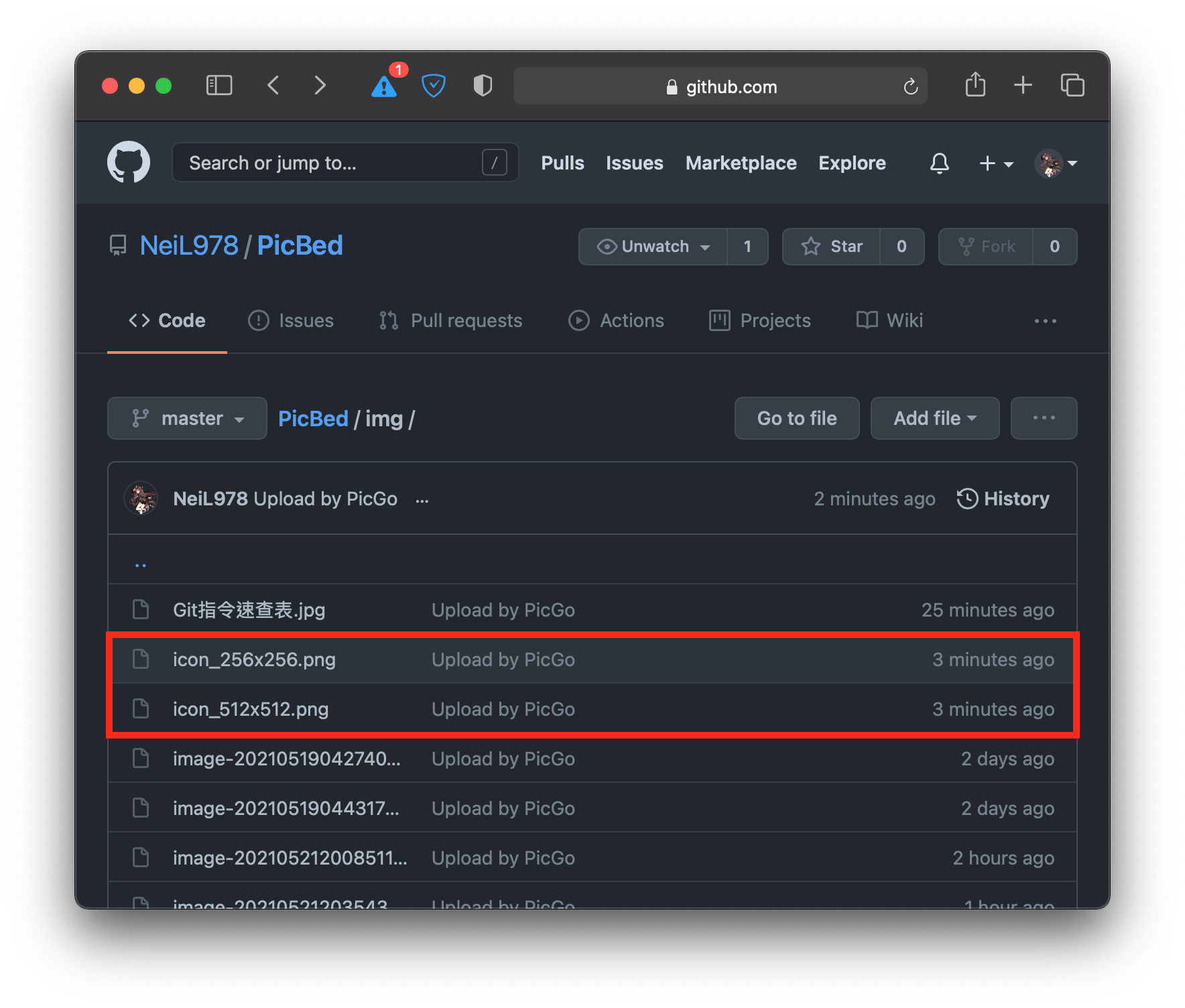Open Git指令速查表.jpg file
The height and width of the screenshot is (1008, 1185).
click(x=249, y=610)
